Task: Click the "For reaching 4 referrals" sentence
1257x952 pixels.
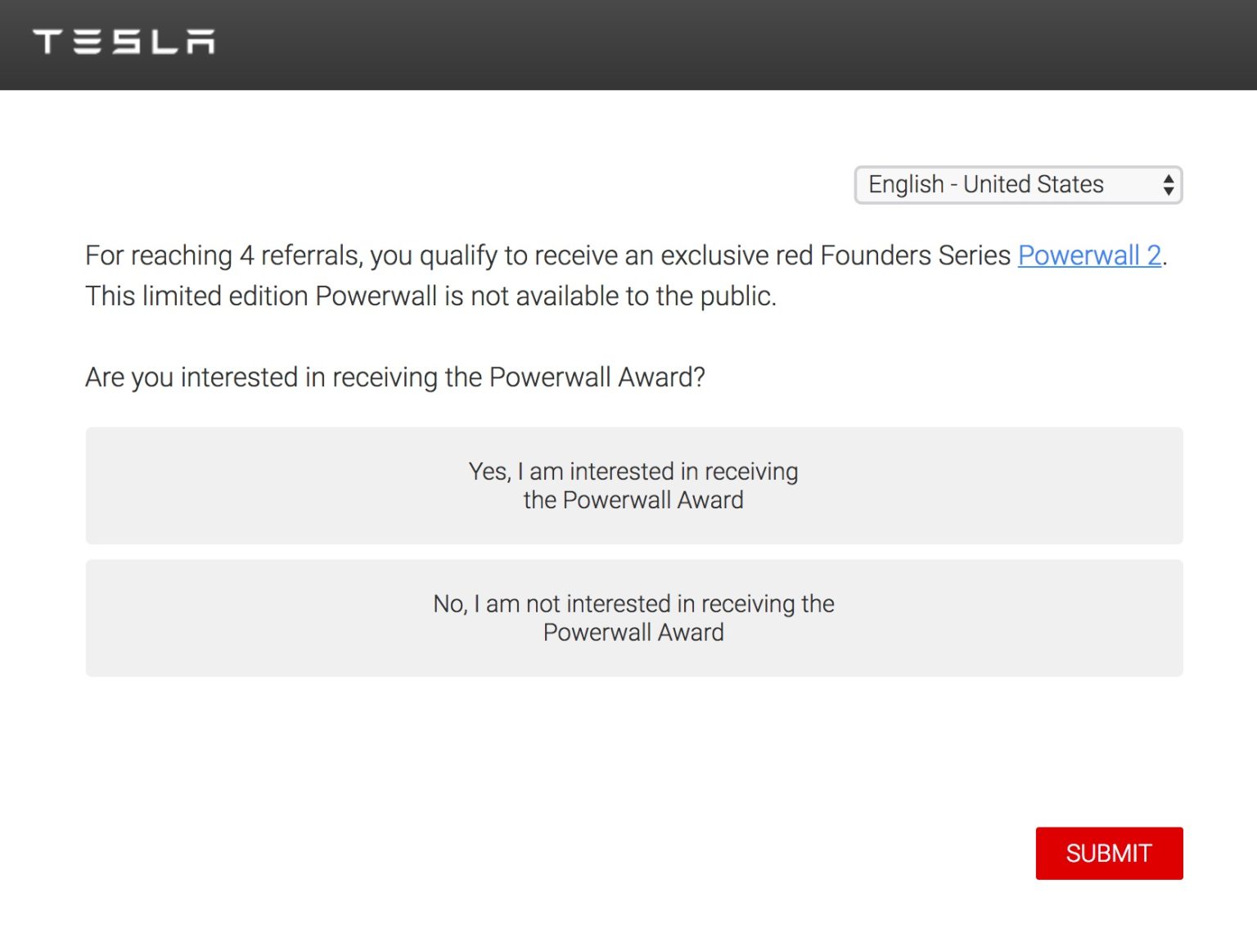Action: pos(540,255)
